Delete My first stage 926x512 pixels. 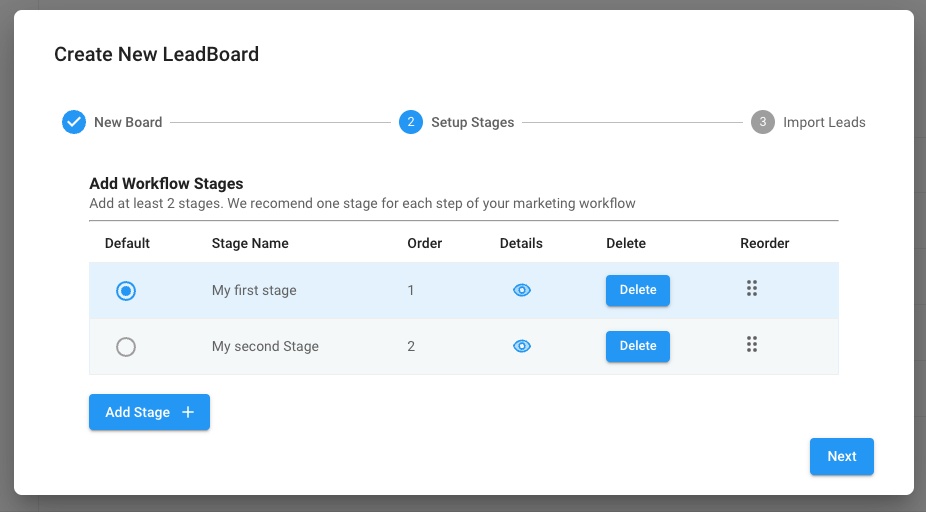(x=638, y=290)
